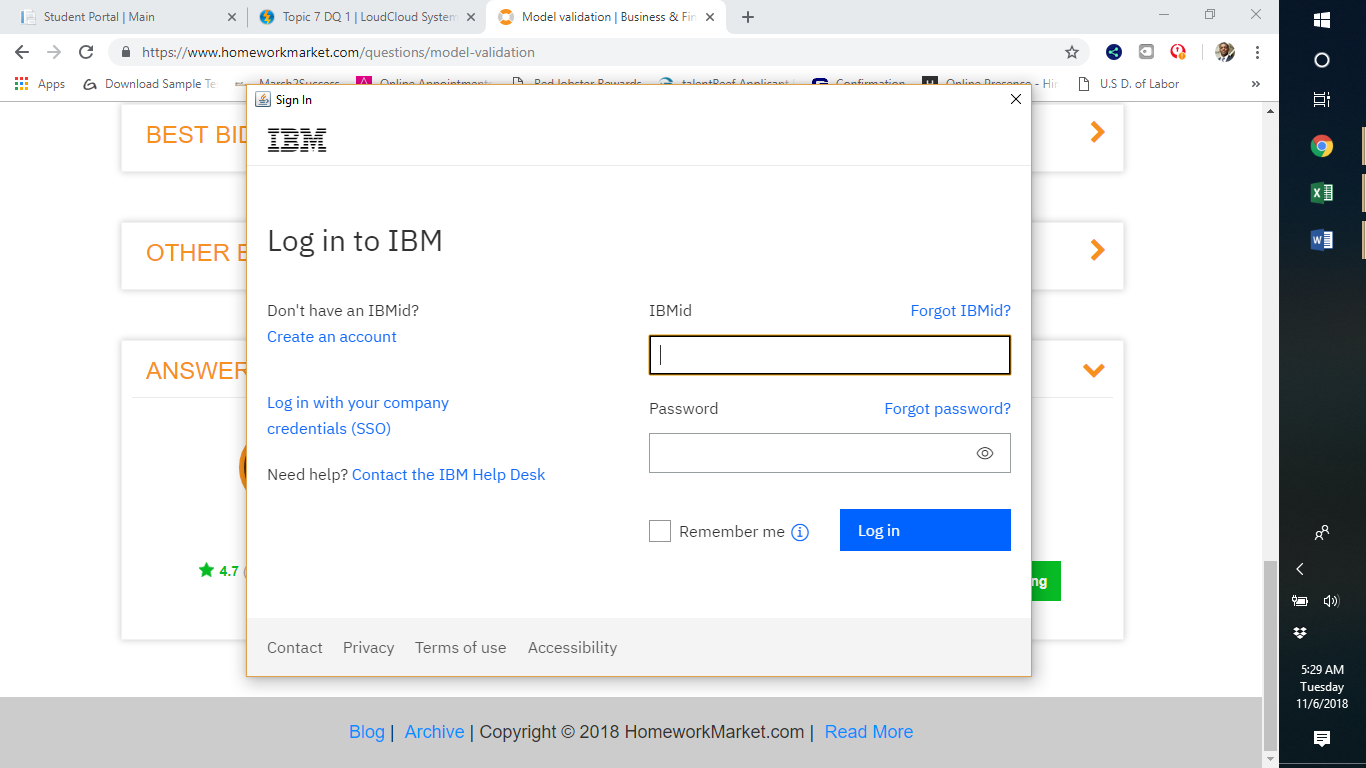The image size is (1366, 768).
Task: Click the Create an account link
Action: (x=332, y=337)
